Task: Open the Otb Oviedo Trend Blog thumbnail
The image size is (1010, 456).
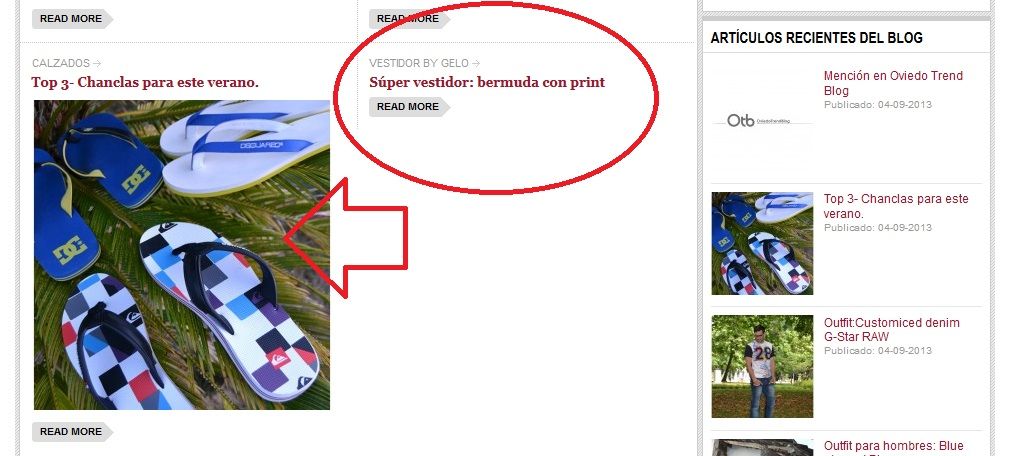Action: [762, 120]
